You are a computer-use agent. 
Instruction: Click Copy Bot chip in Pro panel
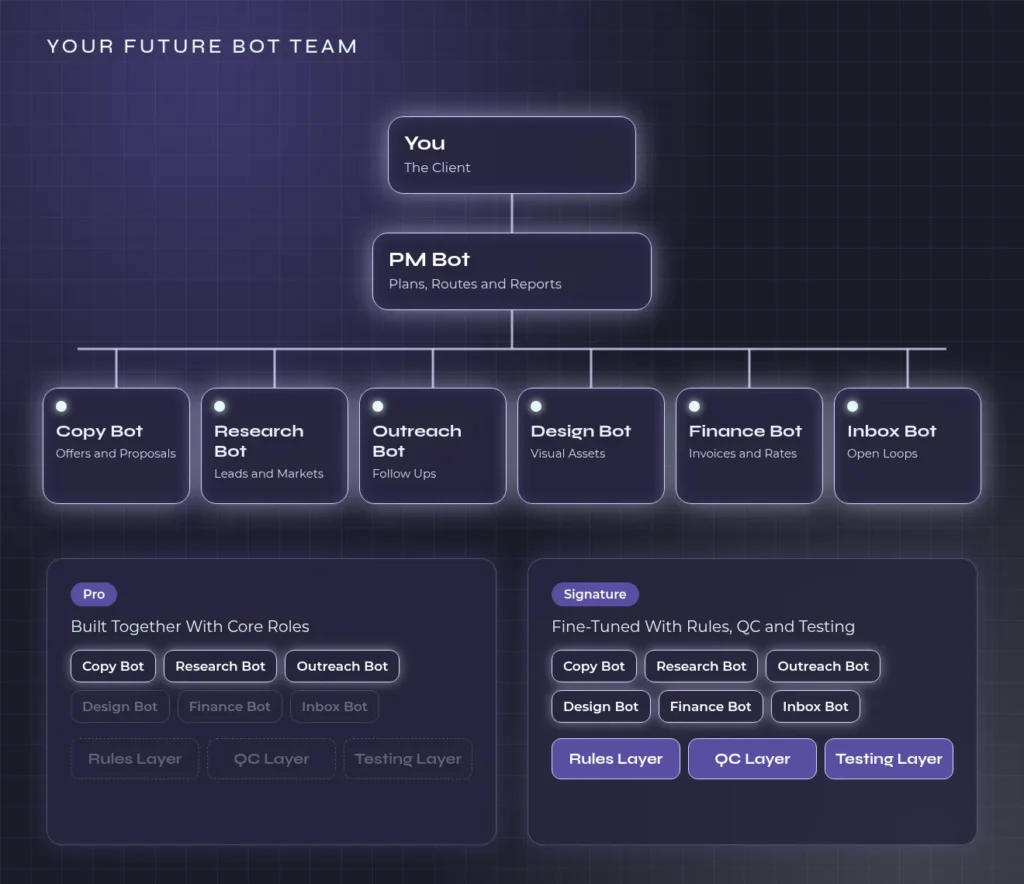pos(113,666)
